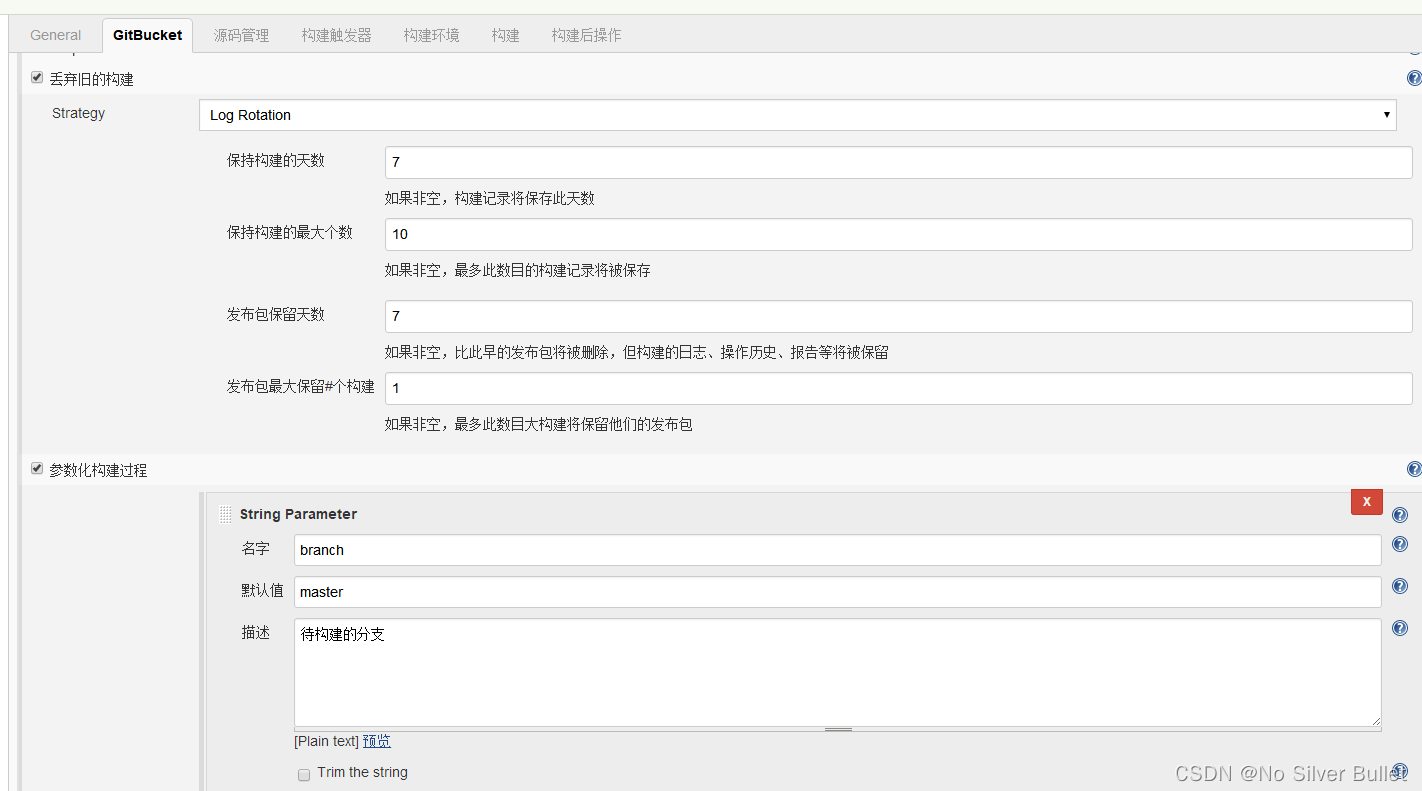Screen dimensions: 1422x791
Task: Focus the 发布包最大保留#个构建 input field
Action: tap(898, 388)
